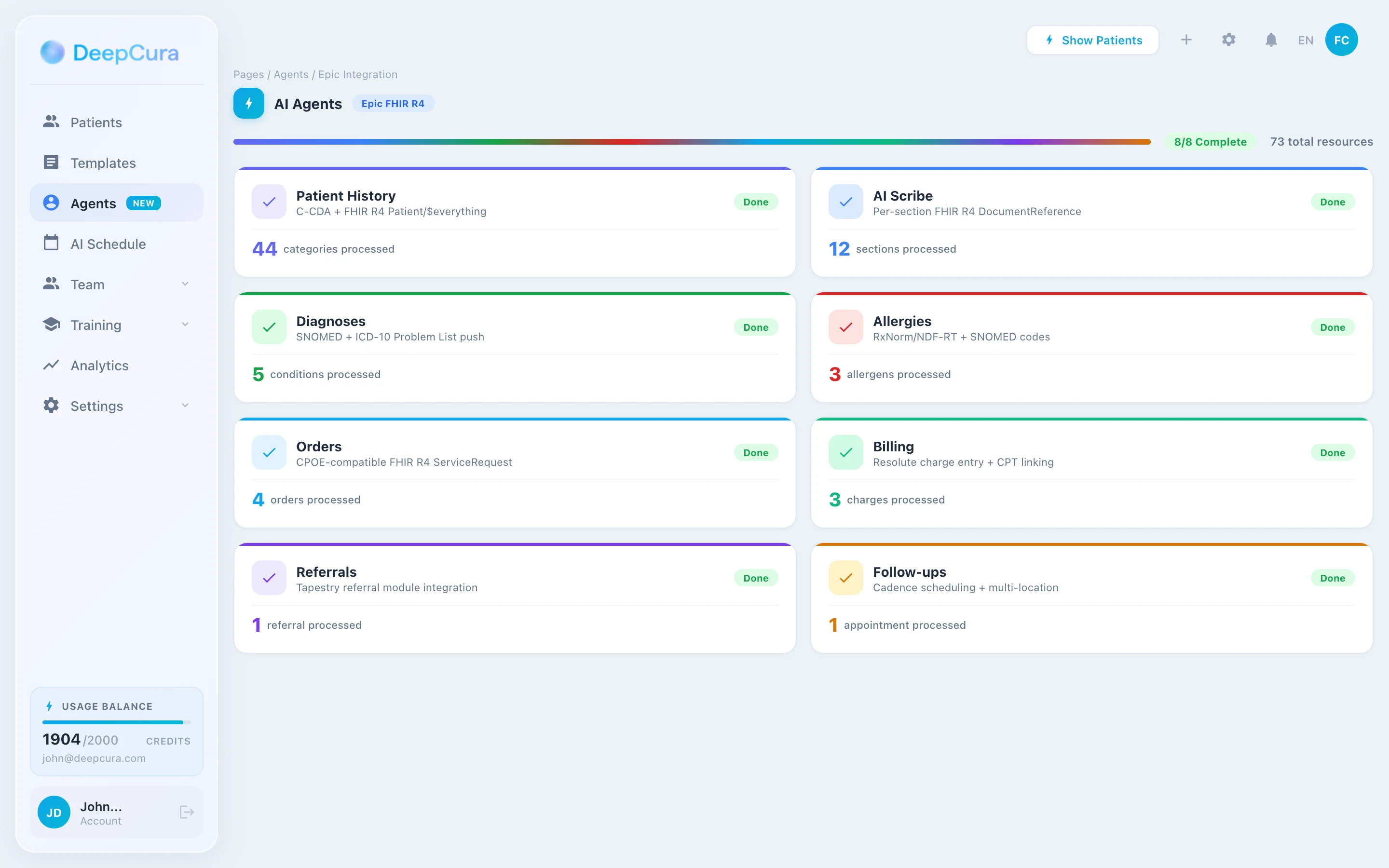The height and width of the screenshot is (868, 1389).
Task: Expand the Training menu chevron
Action: coord(185,325)
